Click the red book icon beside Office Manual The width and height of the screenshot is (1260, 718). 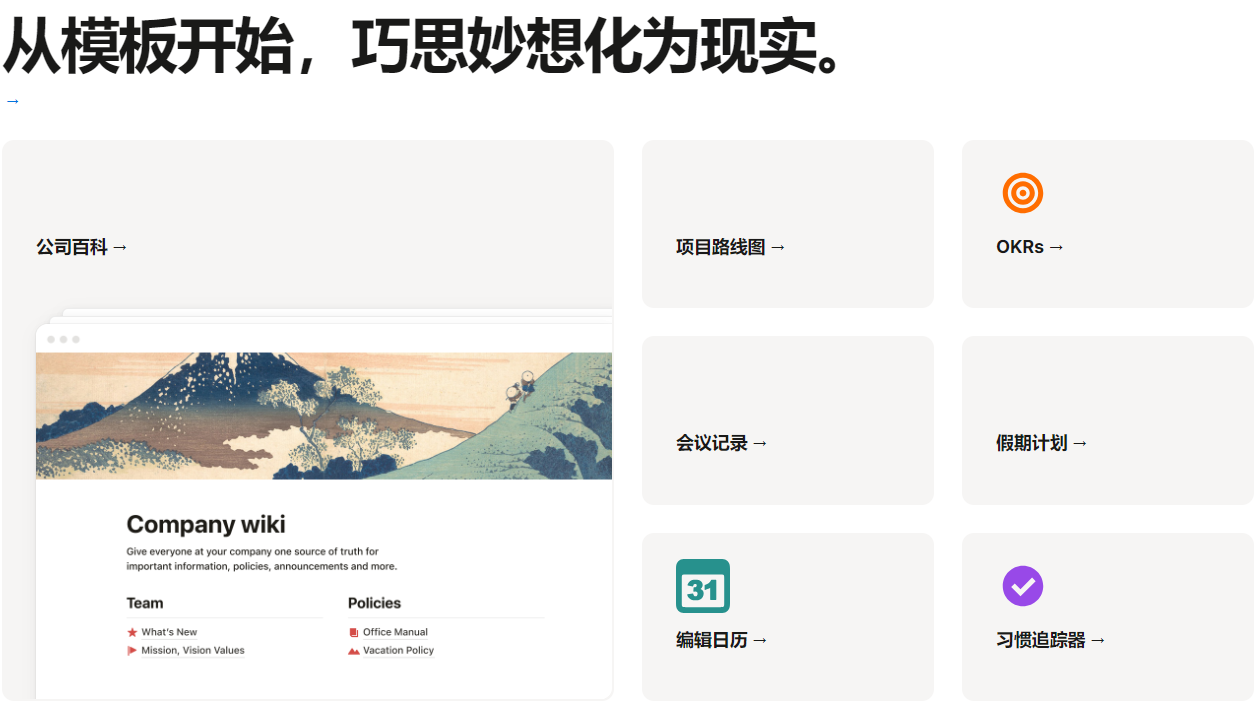354,632
